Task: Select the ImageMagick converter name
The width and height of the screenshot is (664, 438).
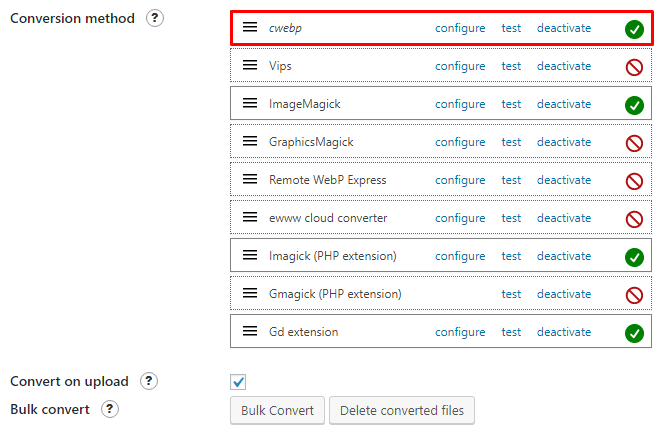Action: [305, 104]
